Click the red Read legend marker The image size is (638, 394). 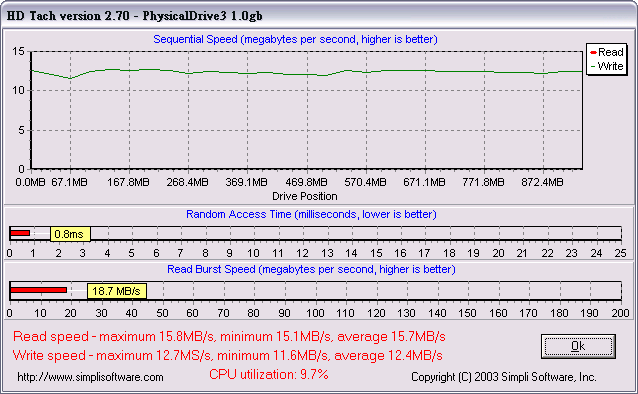[593, 52]
